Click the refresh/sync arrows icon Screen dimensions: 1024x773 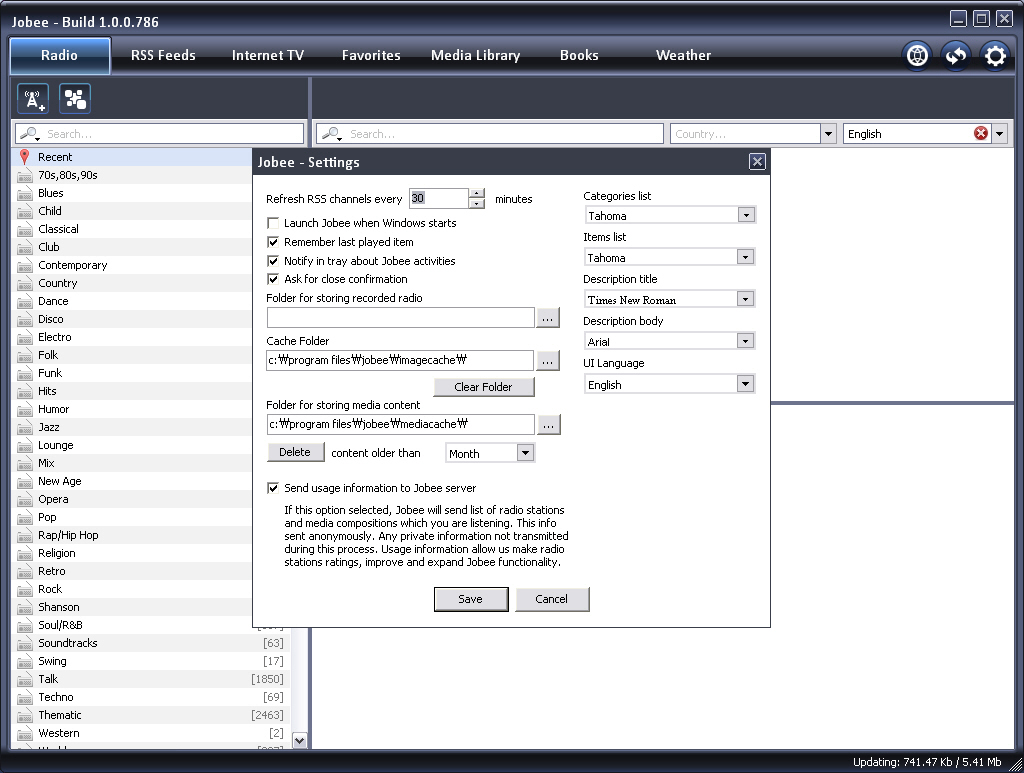[956, 55]
